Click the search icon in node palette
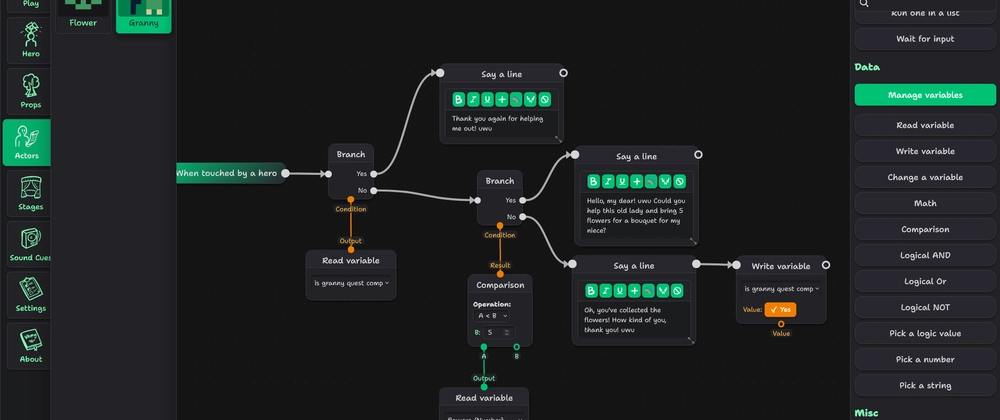The height and width of the screenshot is (420, 1000). tap(864, 3)
